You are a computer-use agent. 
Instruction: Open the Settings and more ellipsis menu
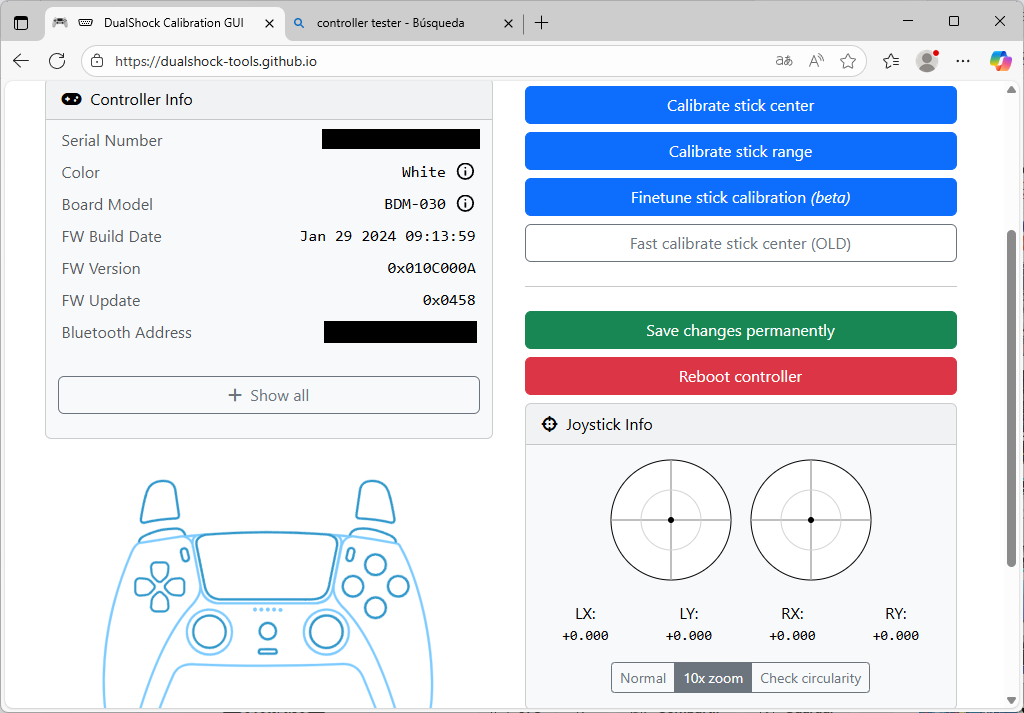pos(963,61)
